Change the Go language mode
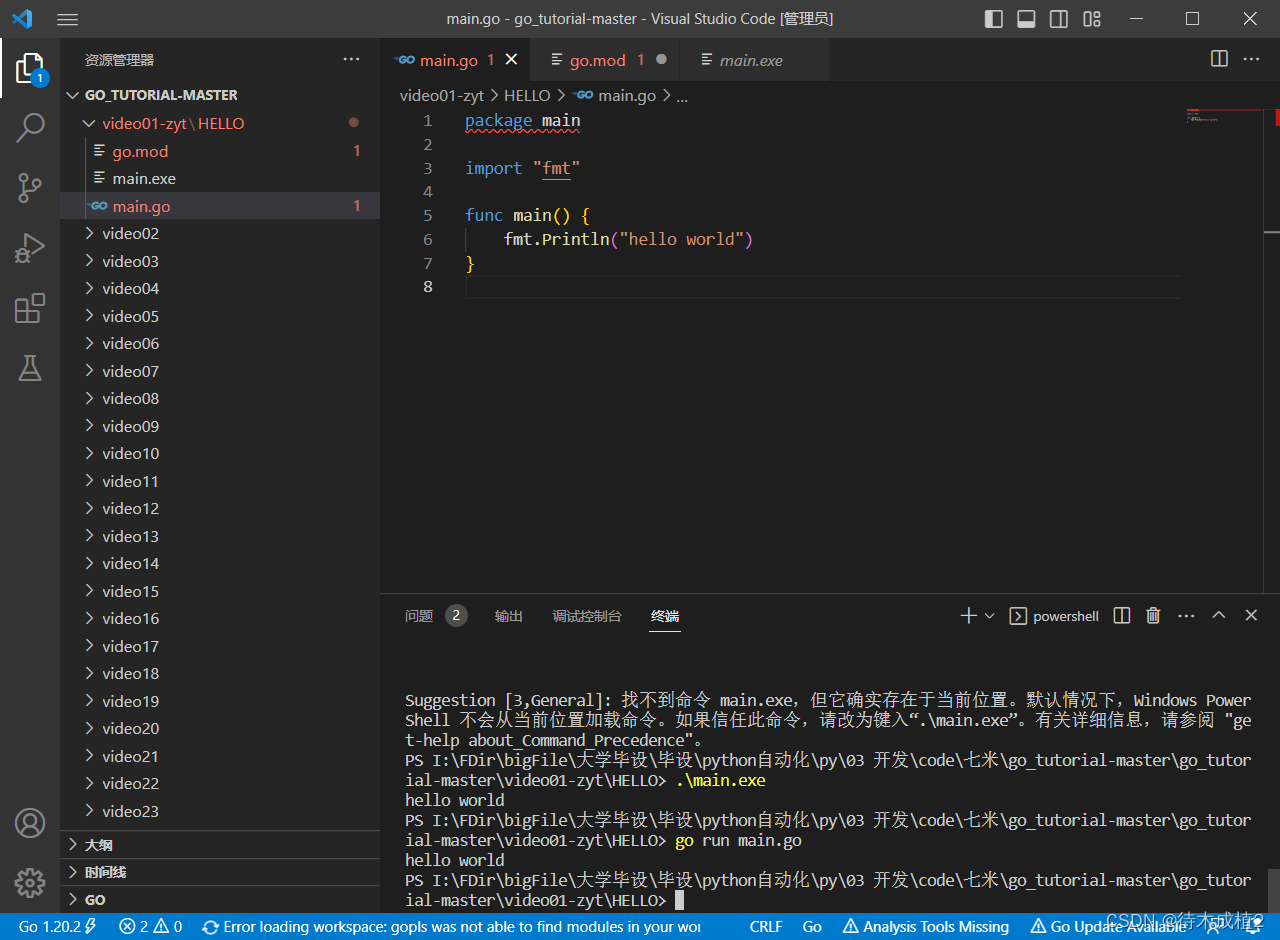Screen dimensions: 1280x940 (812, 927)
